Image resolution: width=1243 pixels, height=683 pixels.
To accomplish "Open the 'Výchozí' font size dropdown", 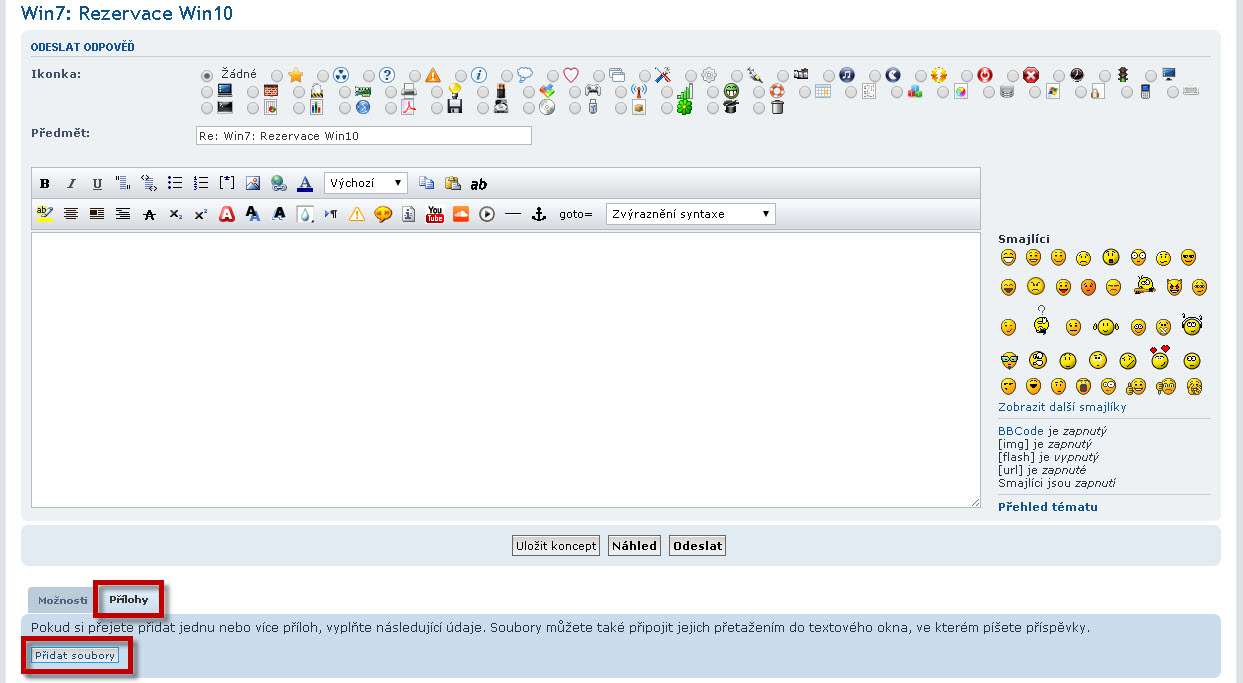I will (x=366, y=183).
